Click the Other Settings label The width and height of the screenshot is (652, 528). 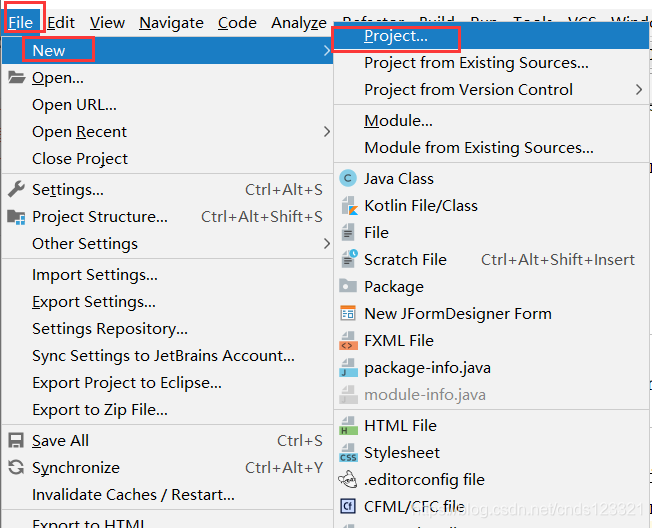click(85, 244)
